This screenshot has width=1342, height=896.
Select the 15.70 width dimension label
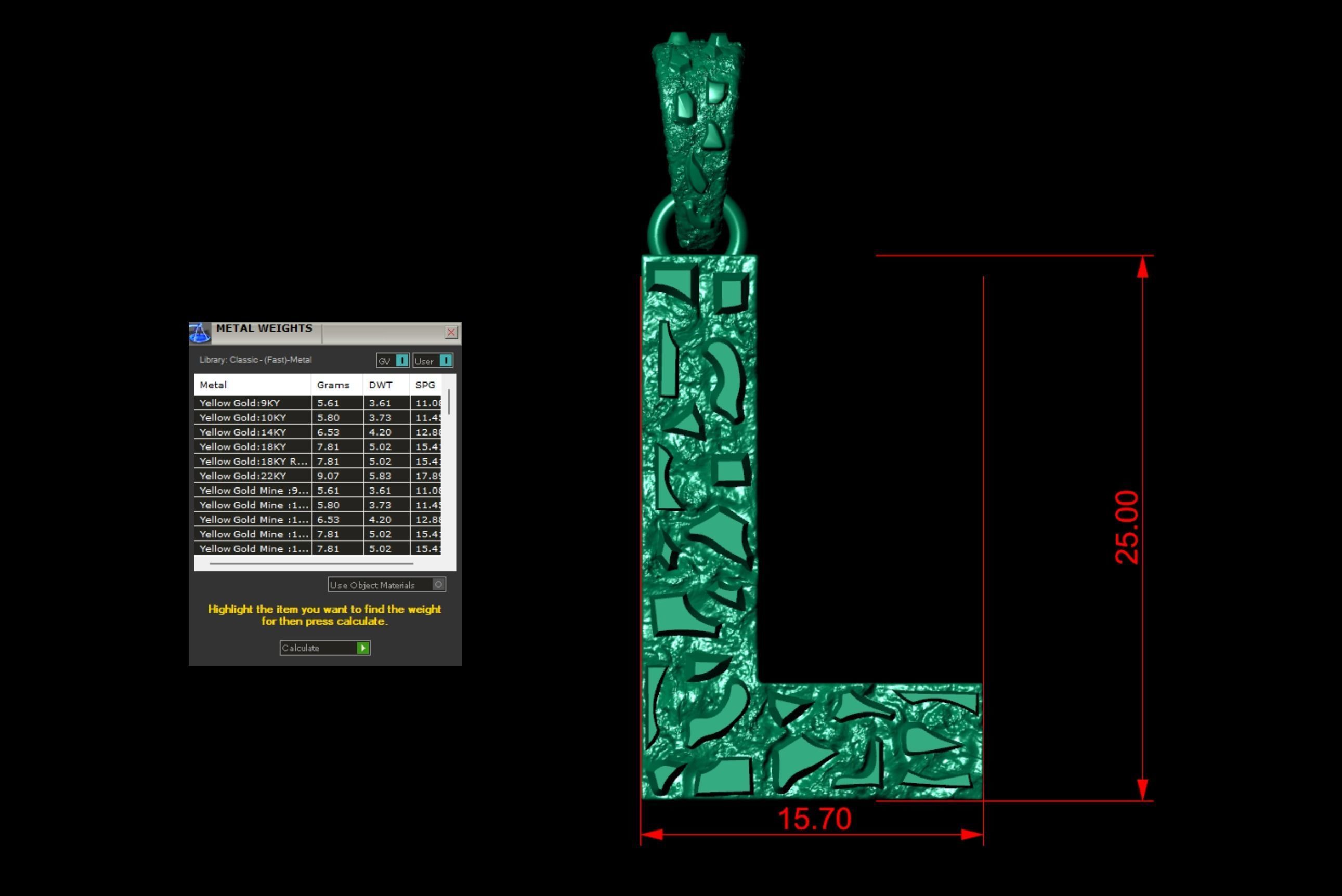pos(814,818)
